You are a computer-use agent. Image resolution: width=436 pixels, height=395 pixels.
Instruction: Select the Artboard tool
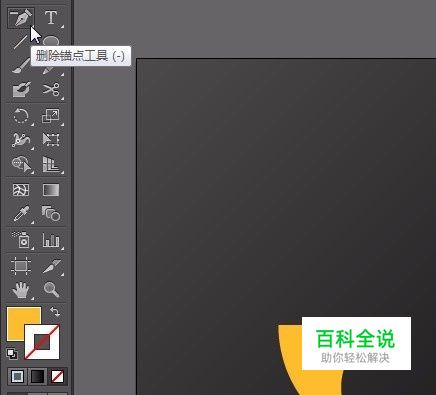pyautogui.click(x=21, y=266)
